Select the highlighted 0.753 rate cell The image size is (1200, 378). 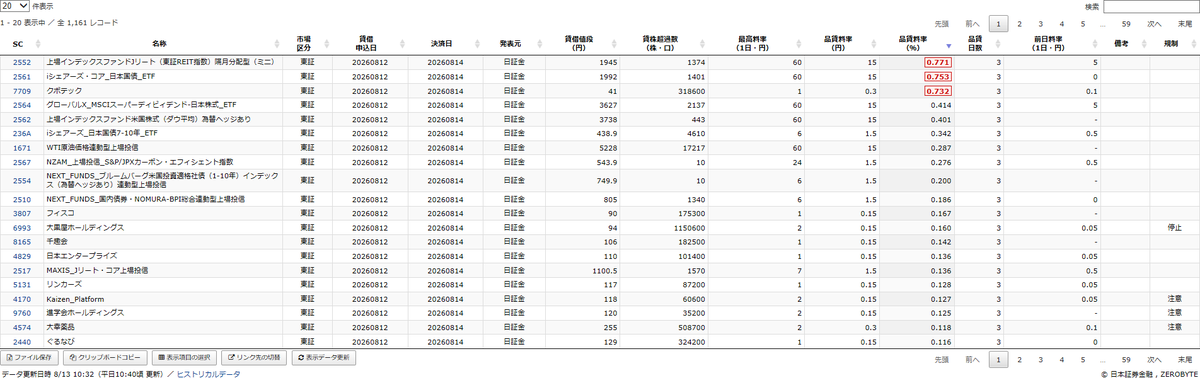[937, 76]
